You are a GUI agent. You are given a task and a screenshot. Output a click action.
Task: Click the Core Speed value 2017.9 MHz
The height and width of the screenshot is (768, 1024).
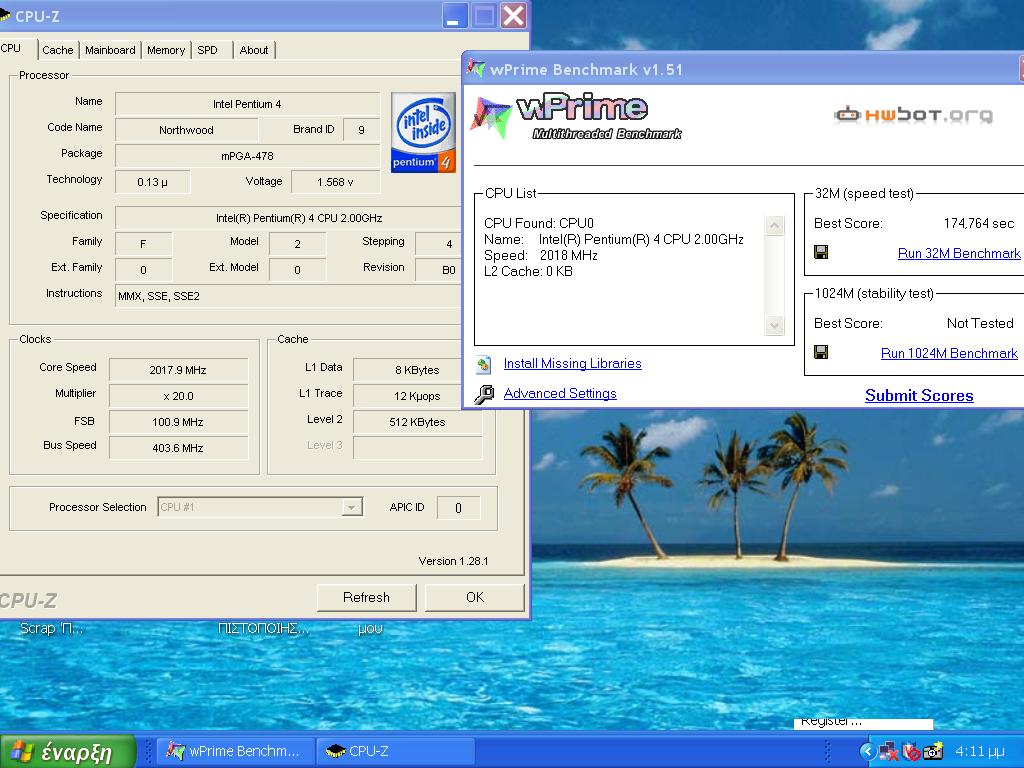coord(178,370)
